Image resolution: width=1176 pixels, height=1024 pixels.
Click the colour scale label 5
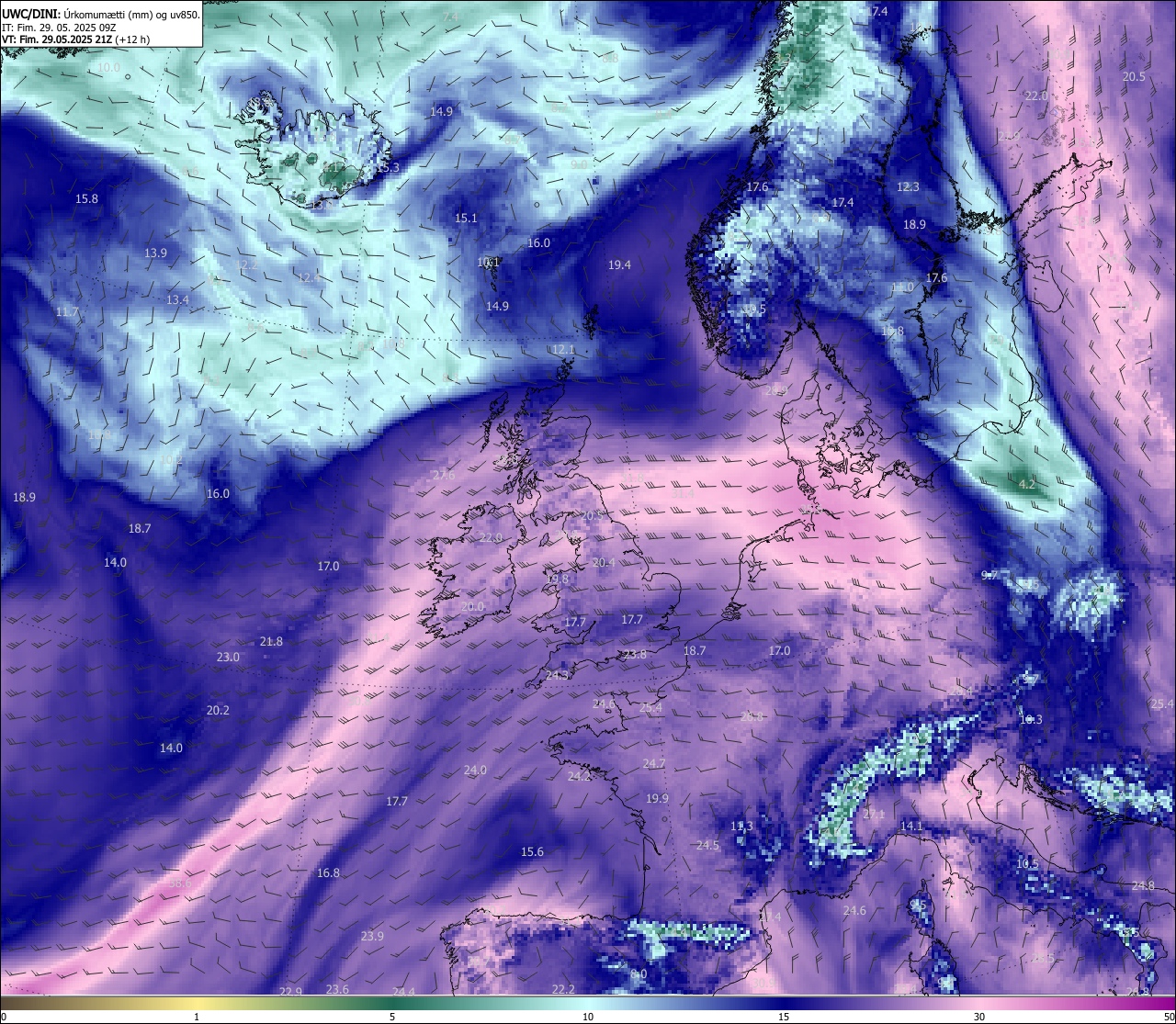[392, 1017]
